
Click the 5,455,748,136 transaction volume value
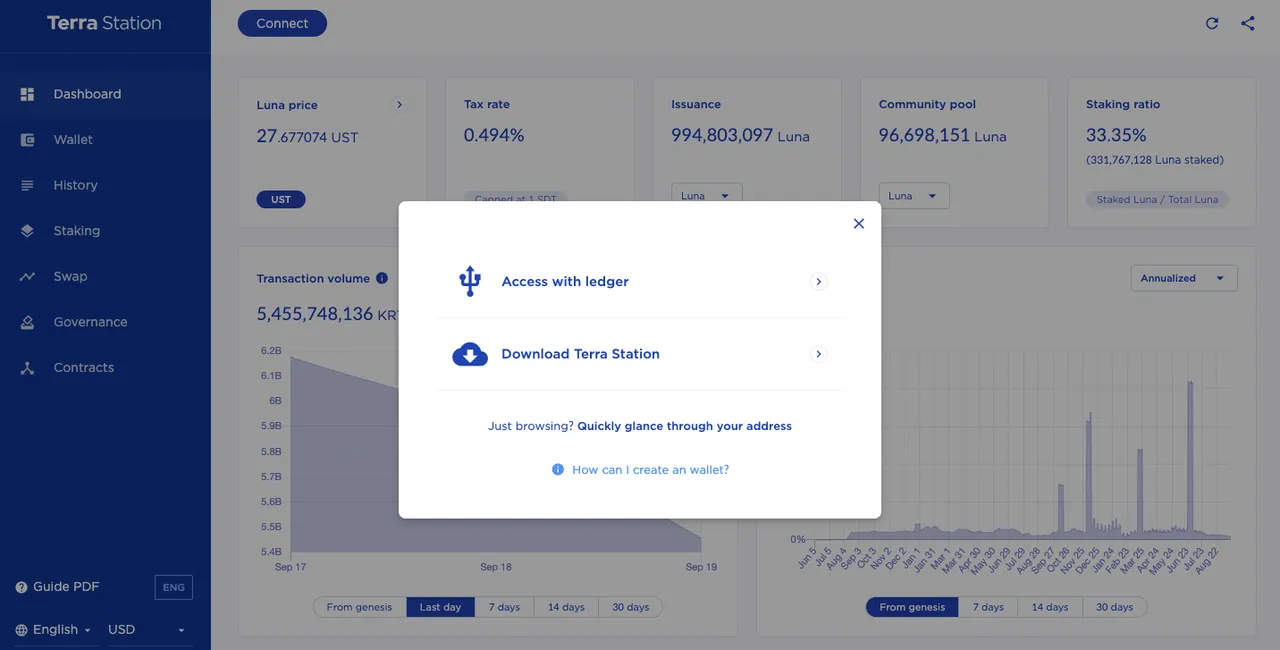point(315,314)
